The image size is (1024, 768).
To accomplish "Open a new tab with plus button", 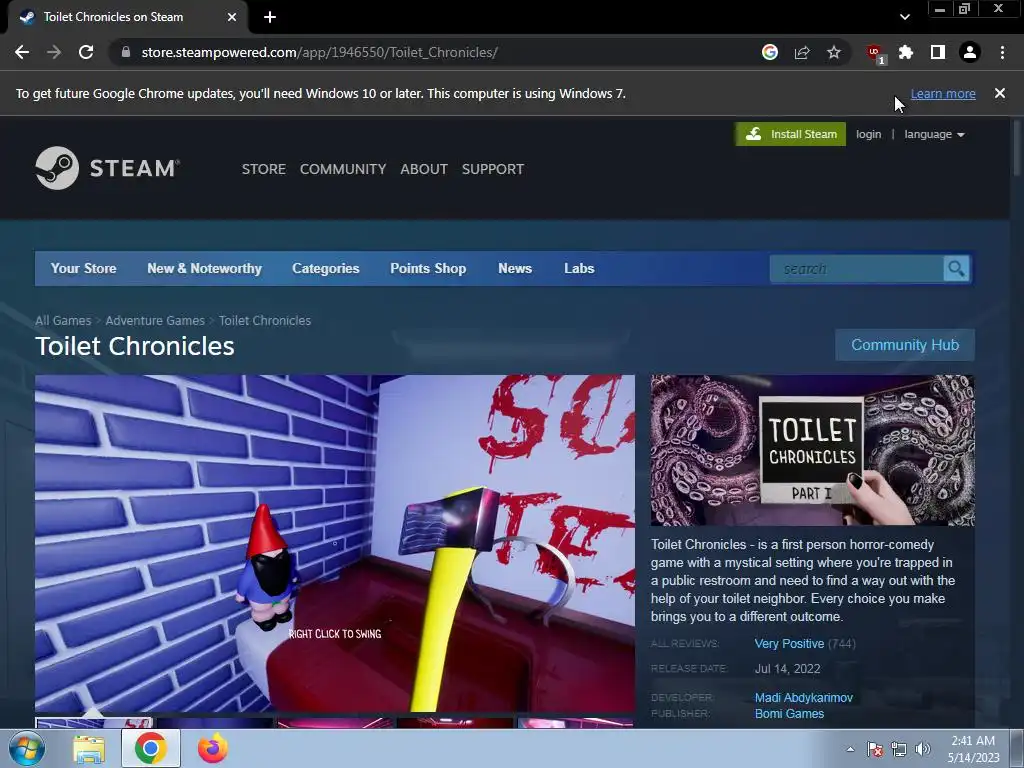I will click(270, 17).
